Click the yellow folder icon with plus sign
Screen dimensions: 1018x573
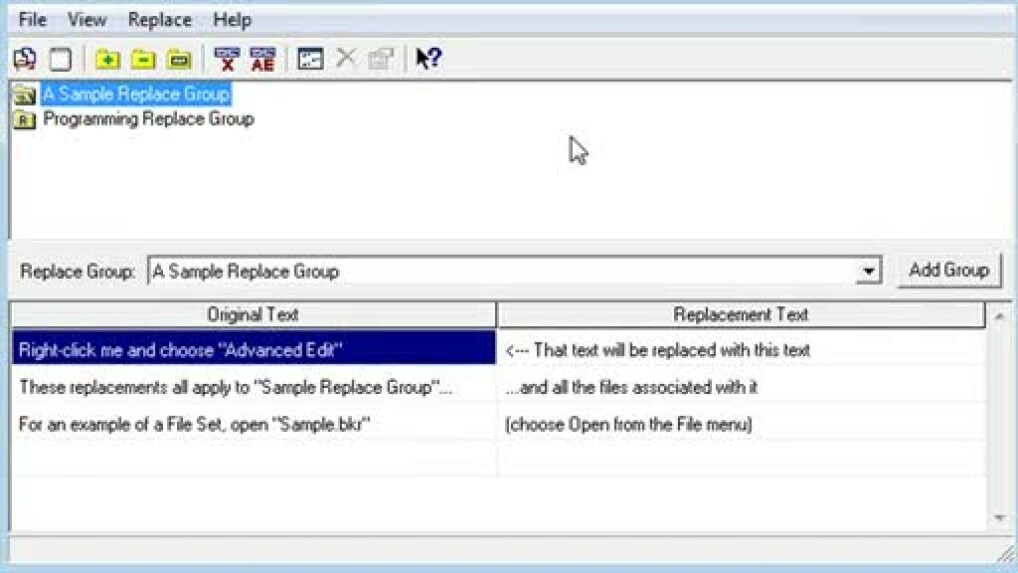(x=107, y=59)
